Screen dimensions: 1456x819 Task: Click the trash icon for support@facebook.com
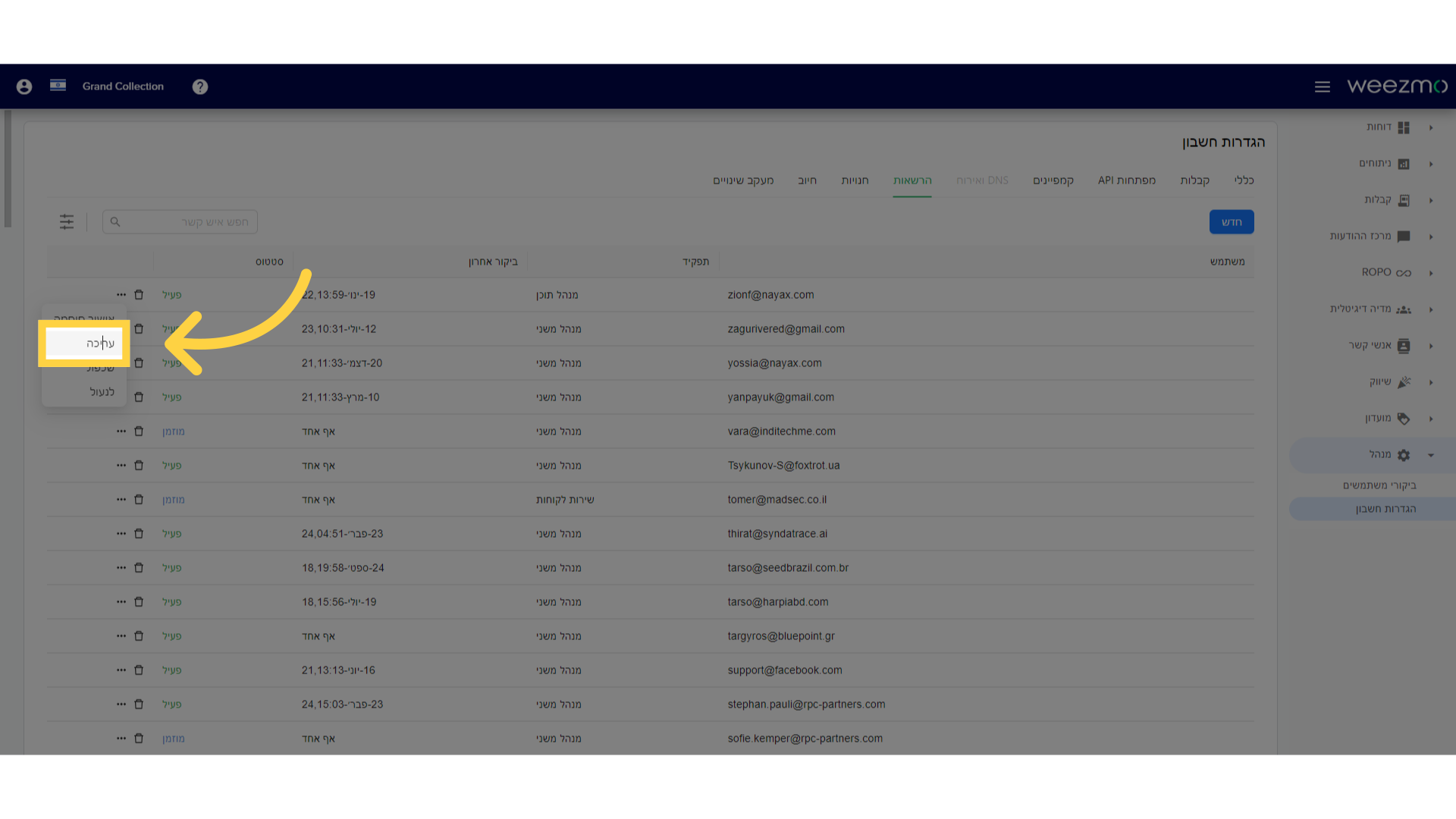pyautogui.click(x=139, y=670)
